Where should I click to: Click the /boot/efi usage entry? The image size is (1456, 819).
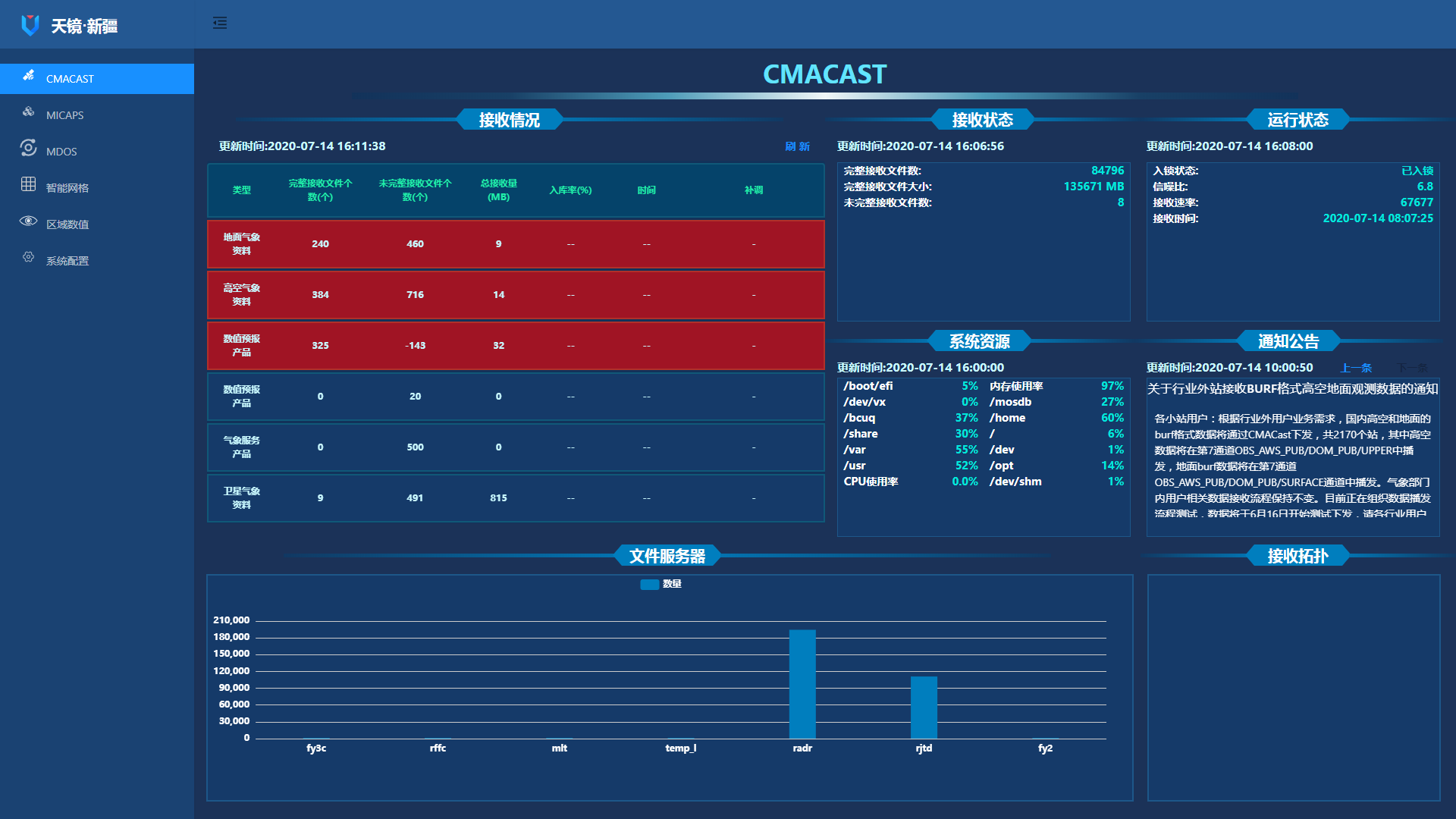(x=911, y=386)
